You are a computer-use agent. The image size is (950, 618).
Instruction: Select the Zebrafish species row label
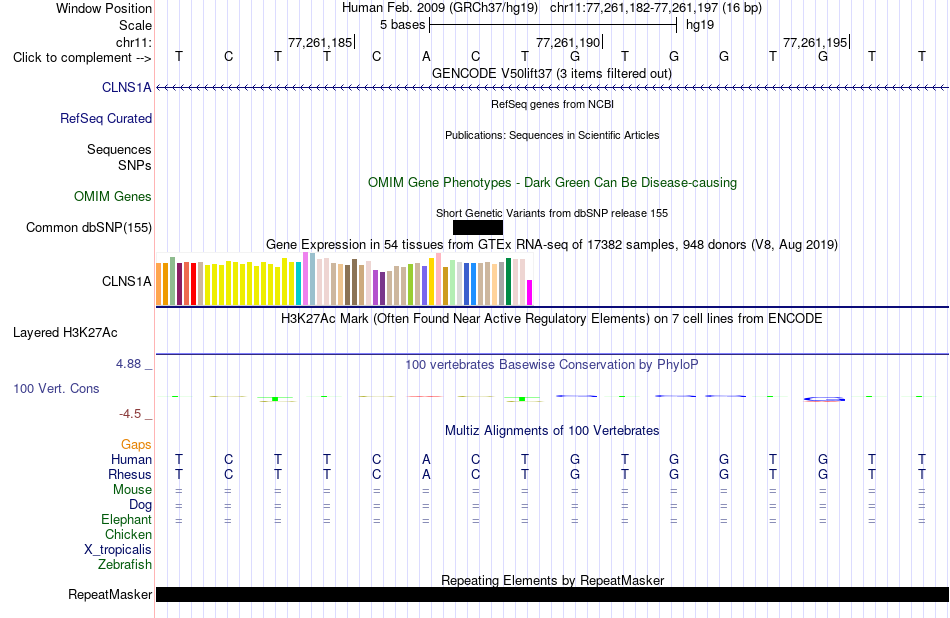(125, 564)
